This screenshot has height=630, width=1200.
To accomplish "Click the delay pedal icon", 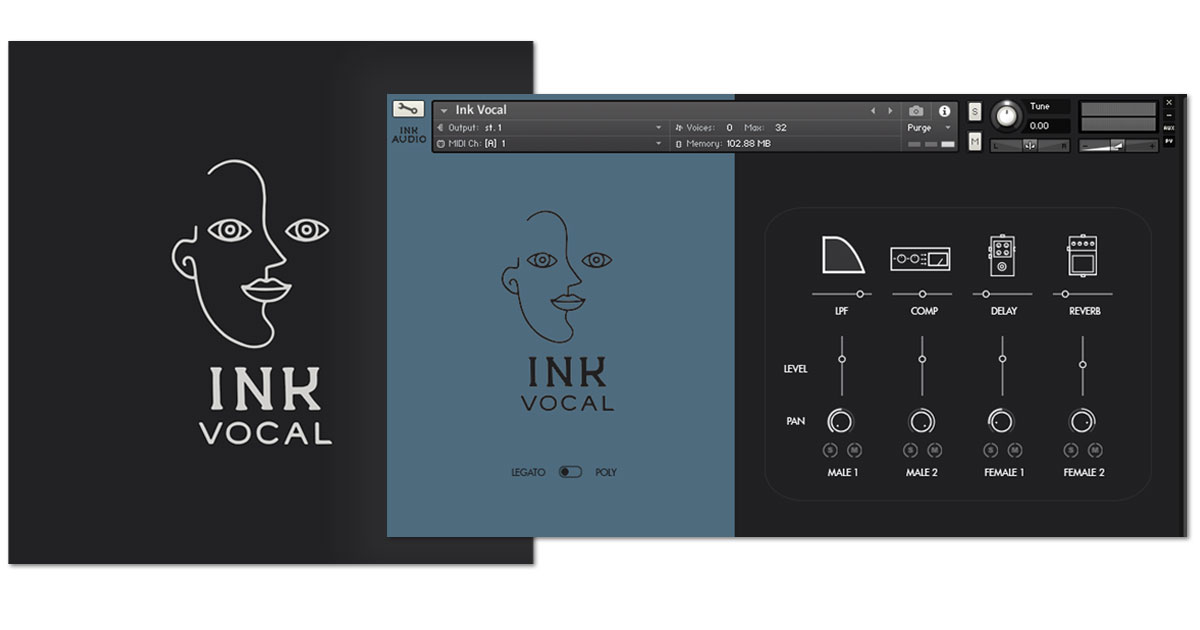I will [x=1001, y=256].
